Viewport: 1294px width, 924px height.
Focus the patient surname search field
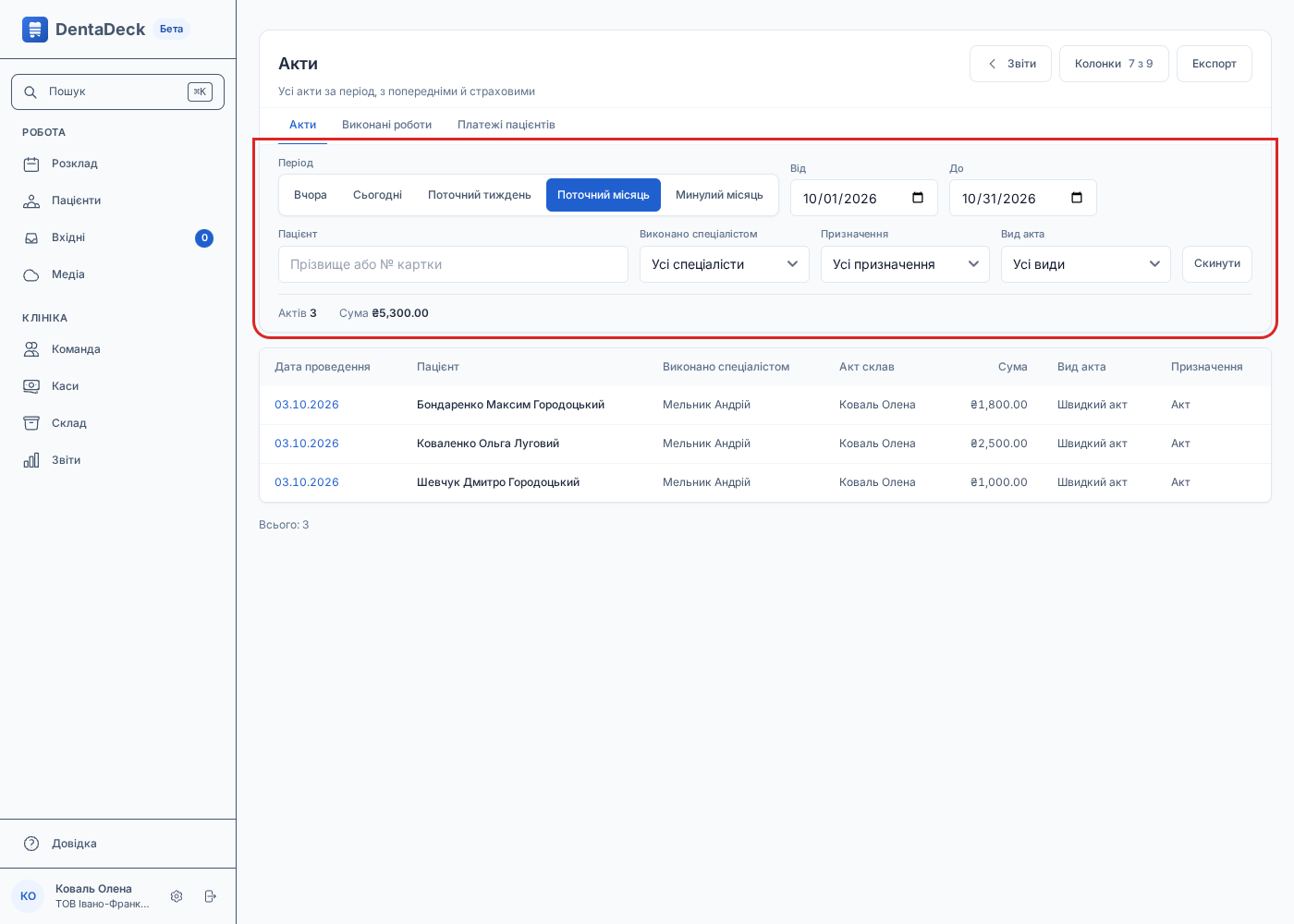click(453, 264)
